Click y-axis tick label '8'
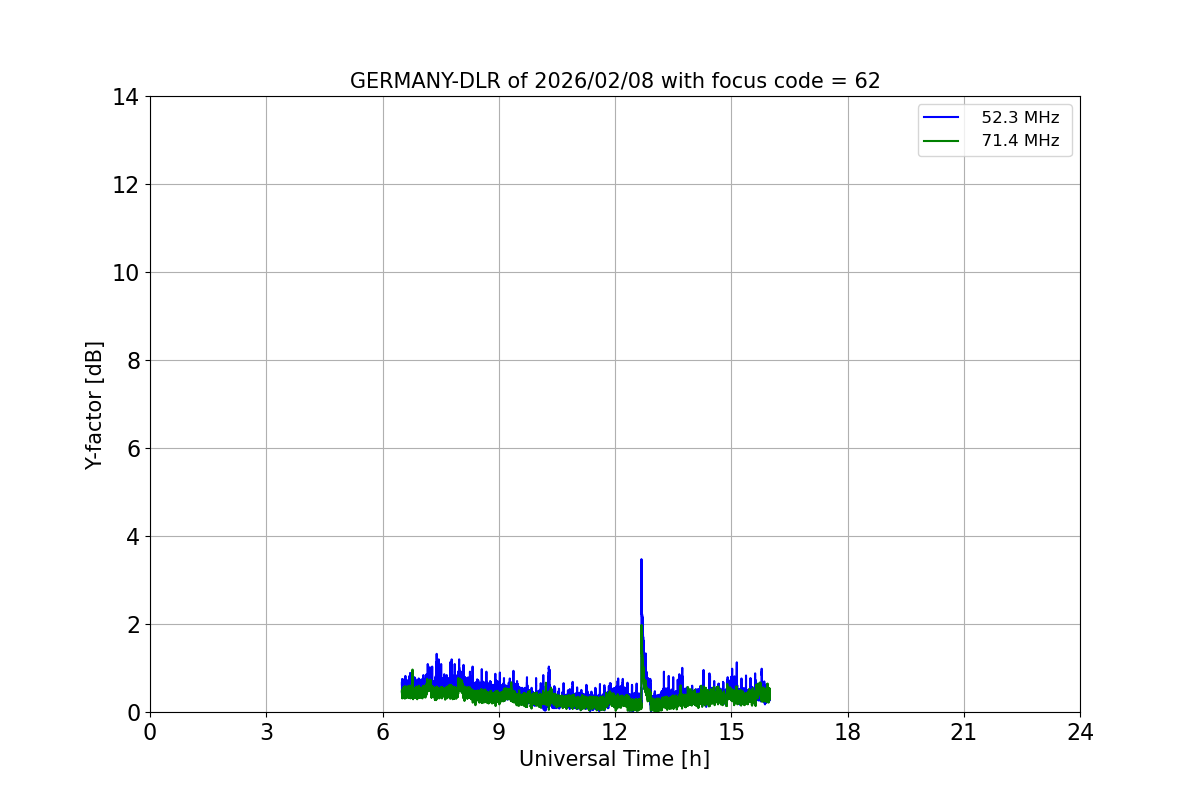 tap(132, 361)
